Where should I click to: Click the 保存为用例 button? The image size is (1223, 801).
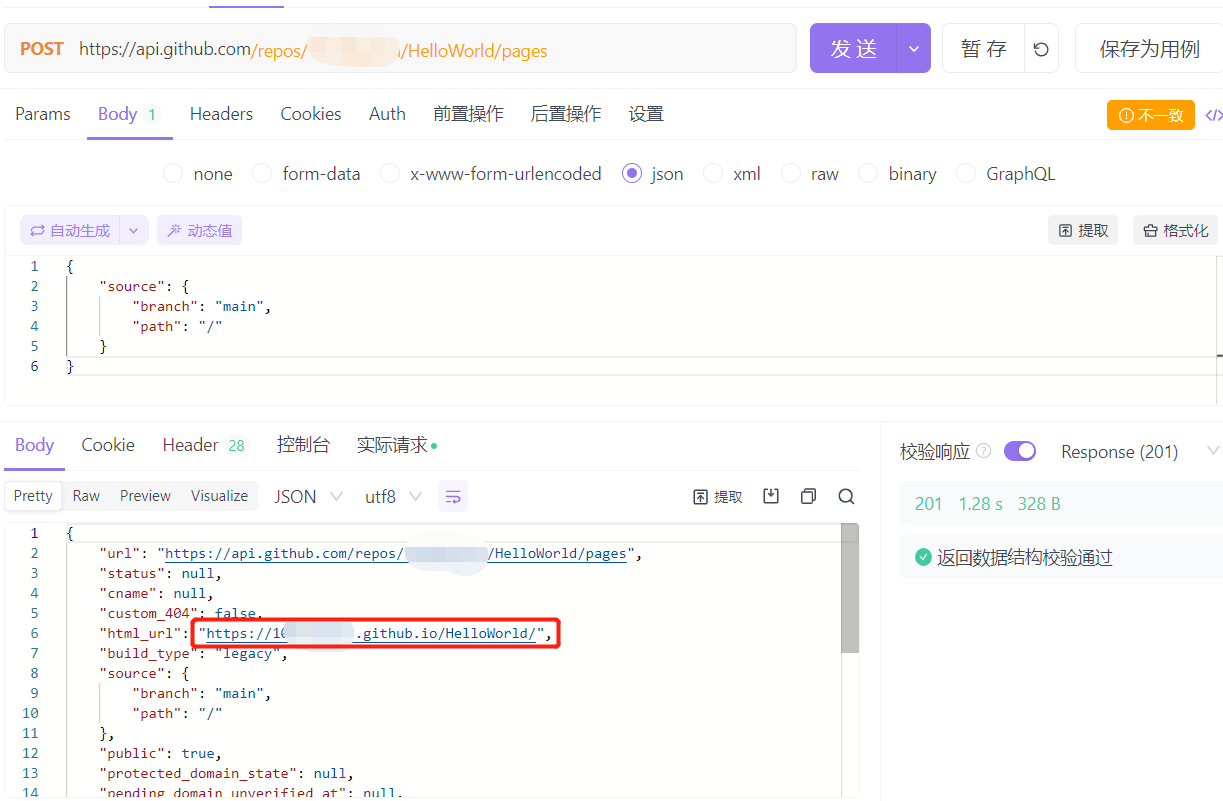[x=1151, y=47]
